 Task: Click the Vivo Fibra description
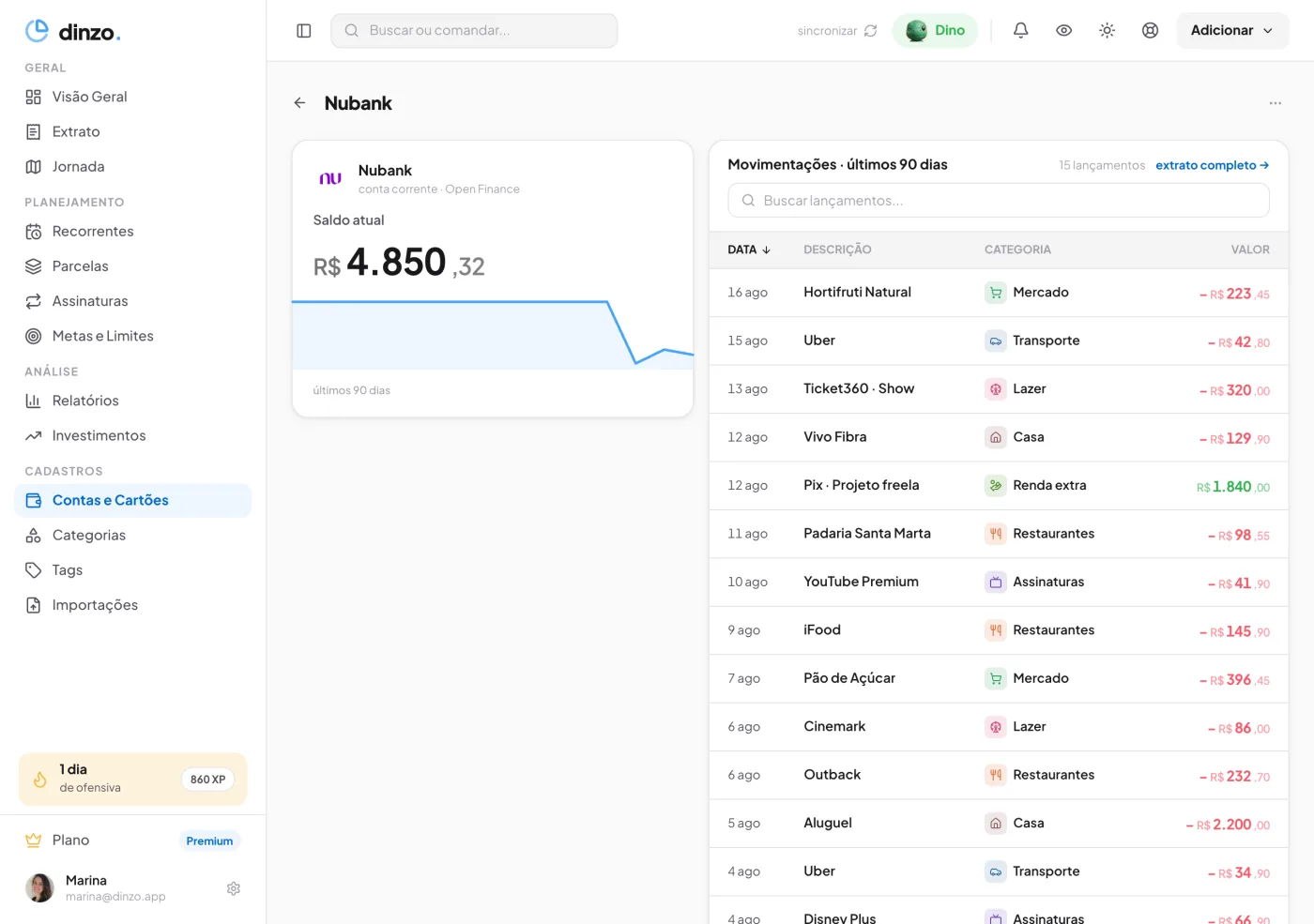pos(835,437)
